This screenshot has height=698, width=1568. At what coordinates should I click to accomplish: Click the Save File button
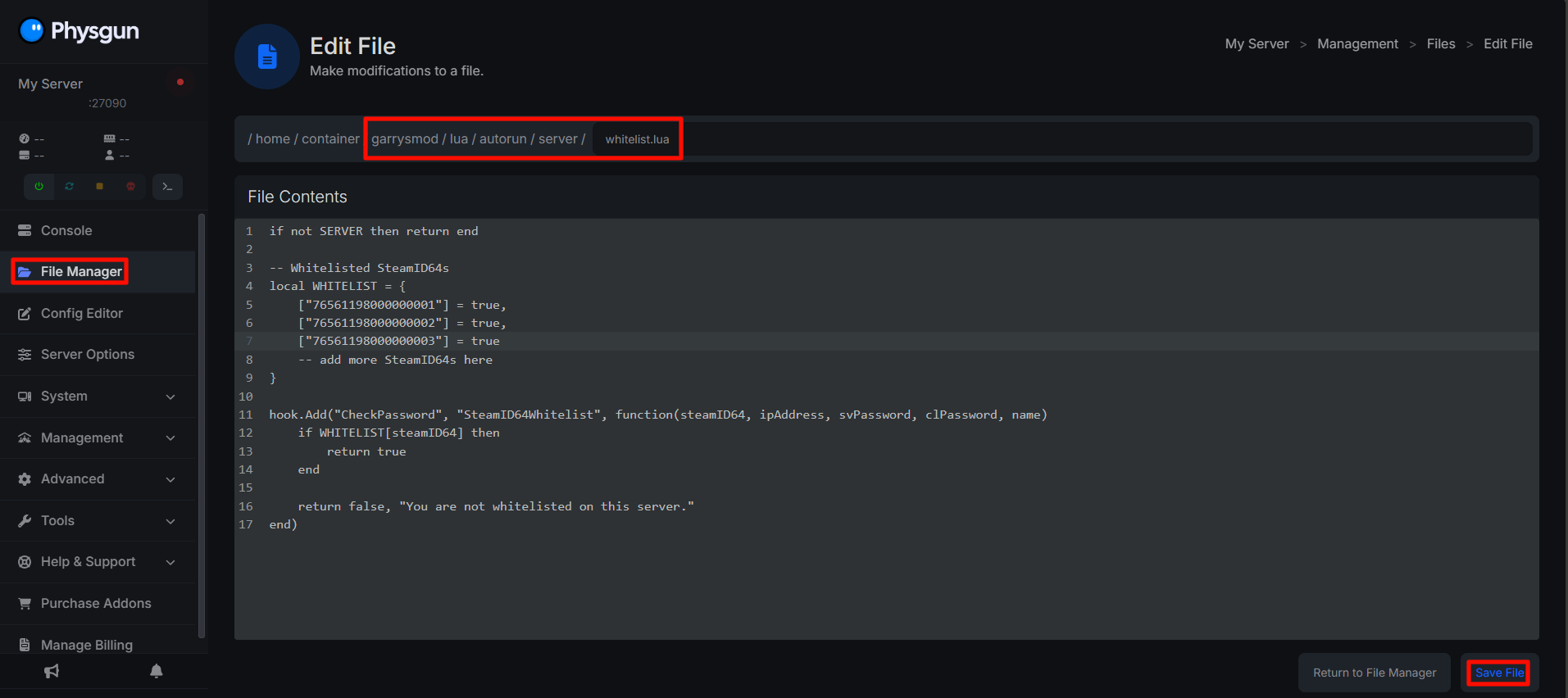tap(1498, 673)
